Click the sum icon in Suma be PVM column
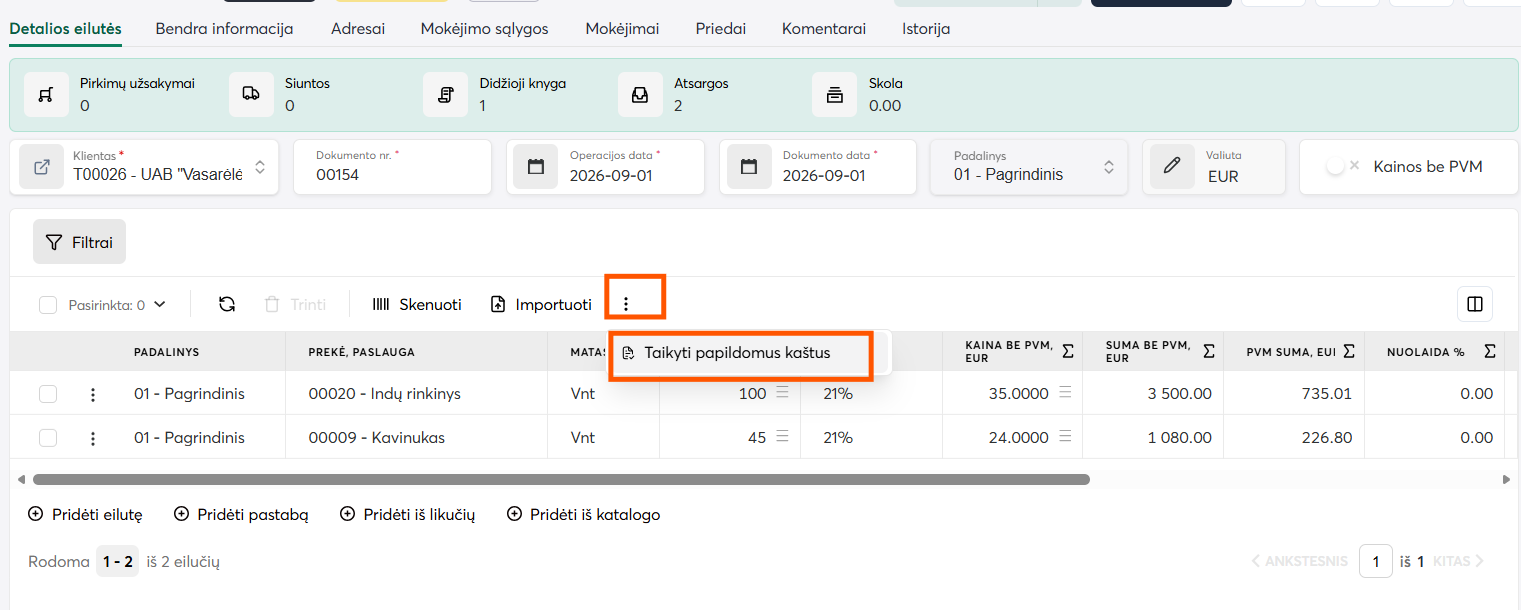The width and height of the screenshot is (1521, 610). pyautogui.click(x=1209, y=351)
